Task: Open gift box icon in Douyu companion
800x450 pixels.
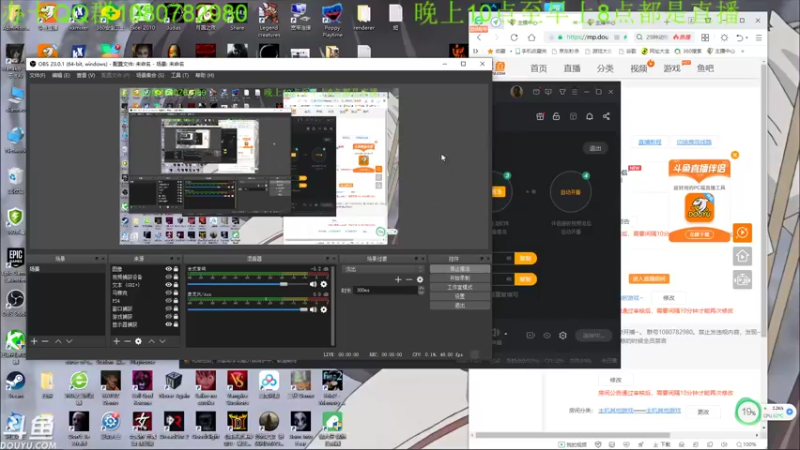Action: 540,116
